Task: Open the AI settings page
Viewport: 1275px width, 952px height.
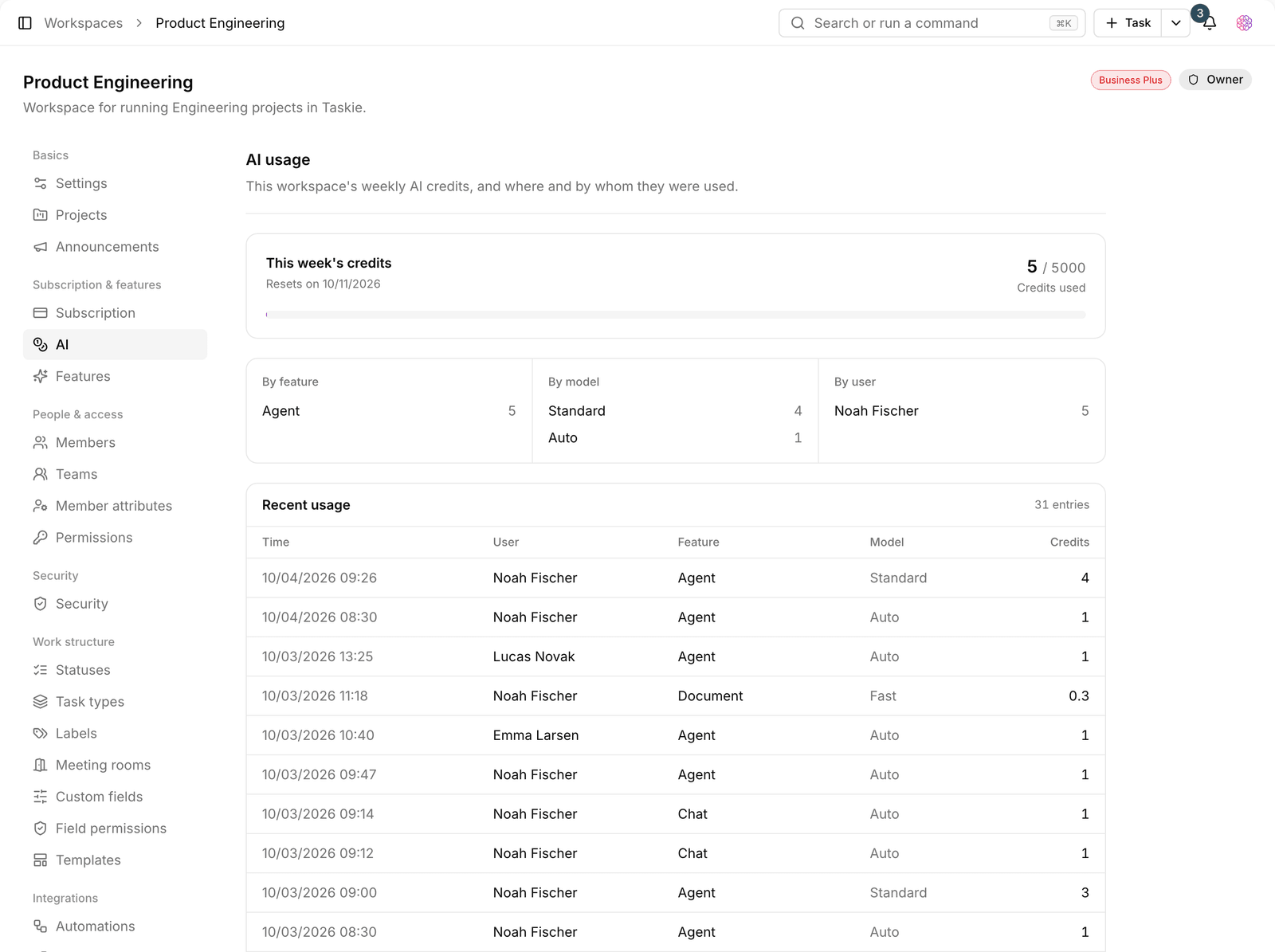Action: (115, 344)
